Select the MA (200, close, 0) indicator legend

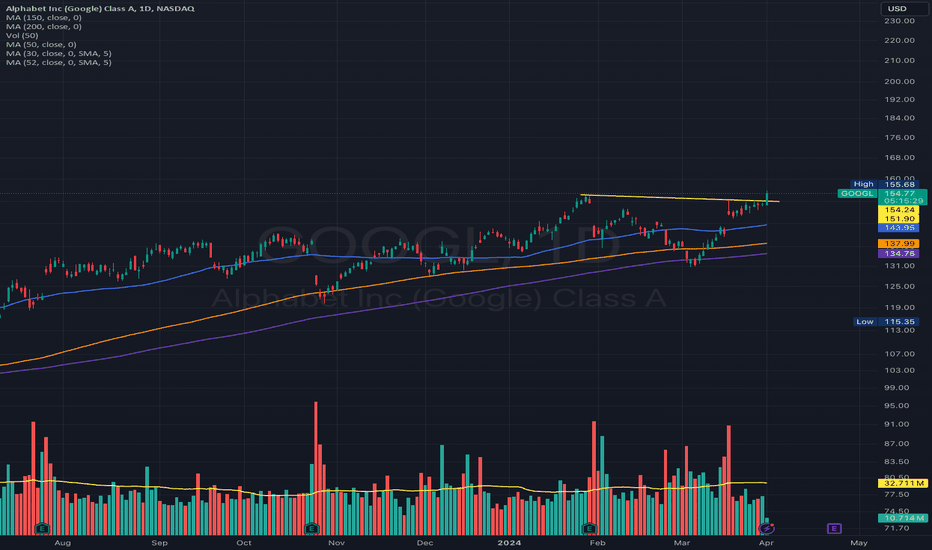tap(43, 27)
